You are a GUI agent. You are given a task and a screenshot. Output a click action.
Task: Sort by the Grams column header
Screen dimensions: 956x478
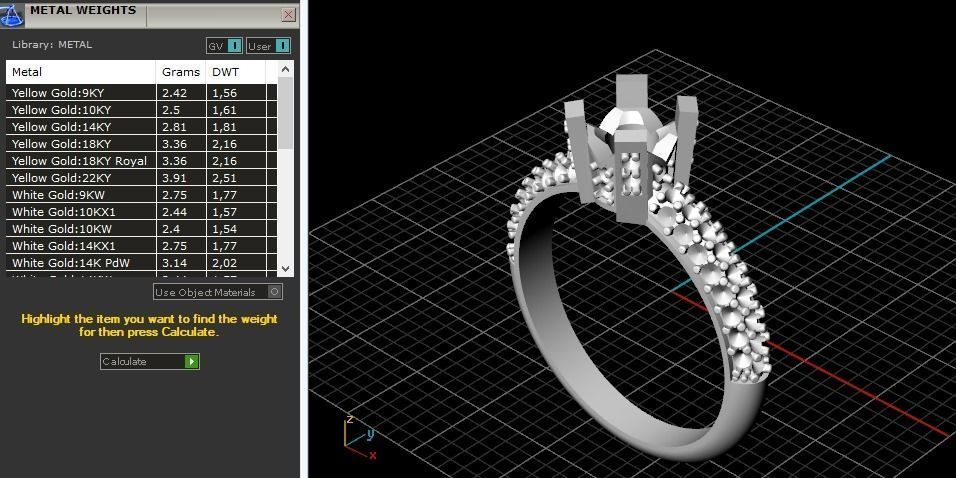(x=181, y=72)
